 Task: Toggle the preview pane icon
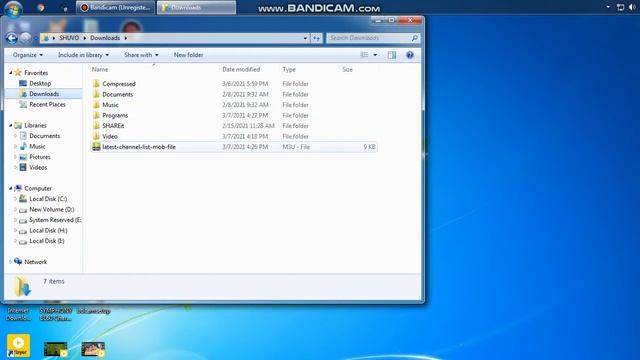coord(392,55)
